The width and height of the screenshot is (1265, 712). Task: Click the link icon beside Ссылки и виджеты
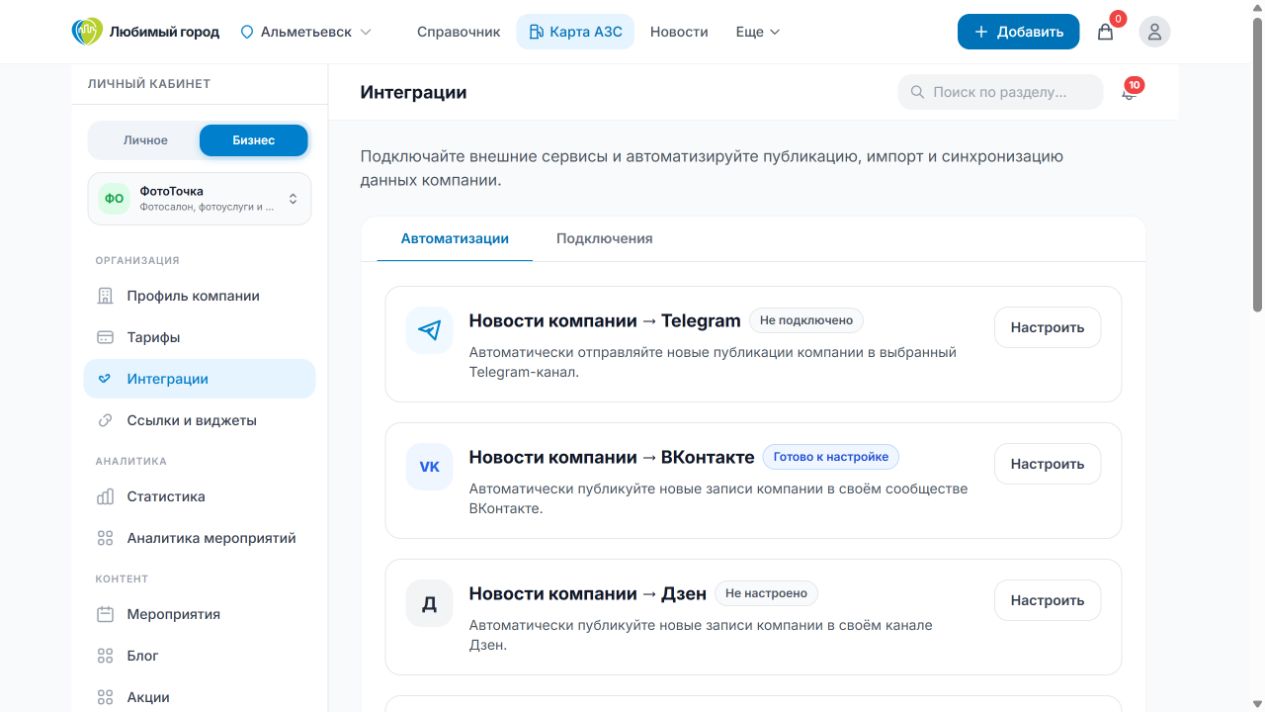[x=105, y=421]
